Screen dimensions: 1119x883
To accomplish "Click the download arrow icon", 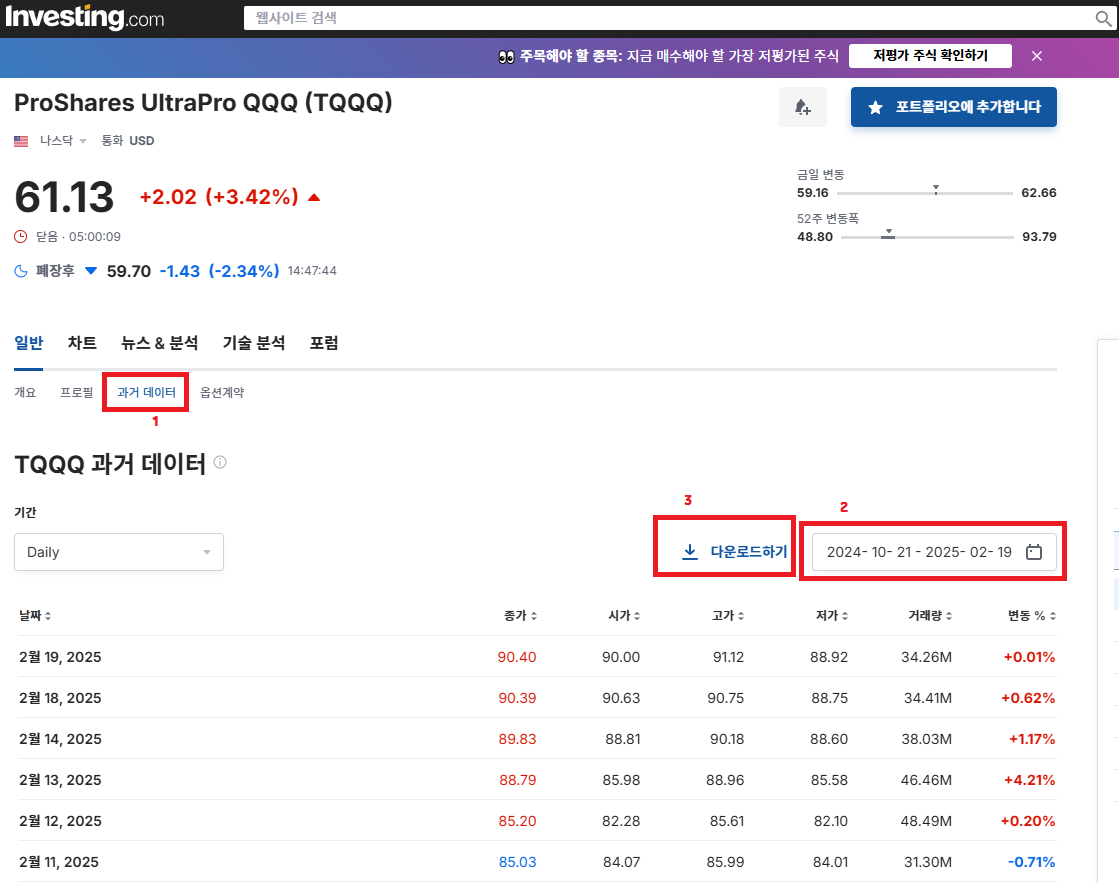I will [689, 552].
